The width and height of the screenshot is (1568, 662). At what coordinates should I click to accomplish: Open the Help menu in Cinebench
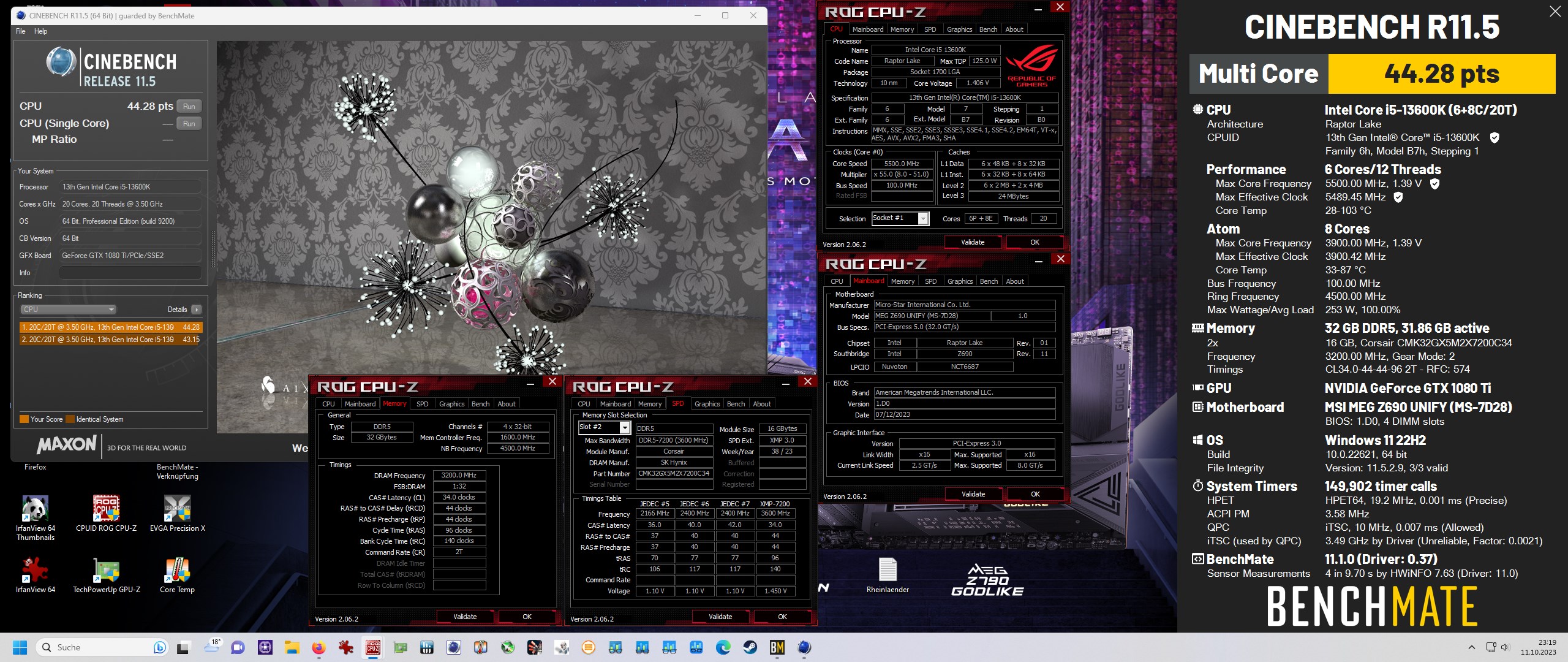[x=40, y=31]
